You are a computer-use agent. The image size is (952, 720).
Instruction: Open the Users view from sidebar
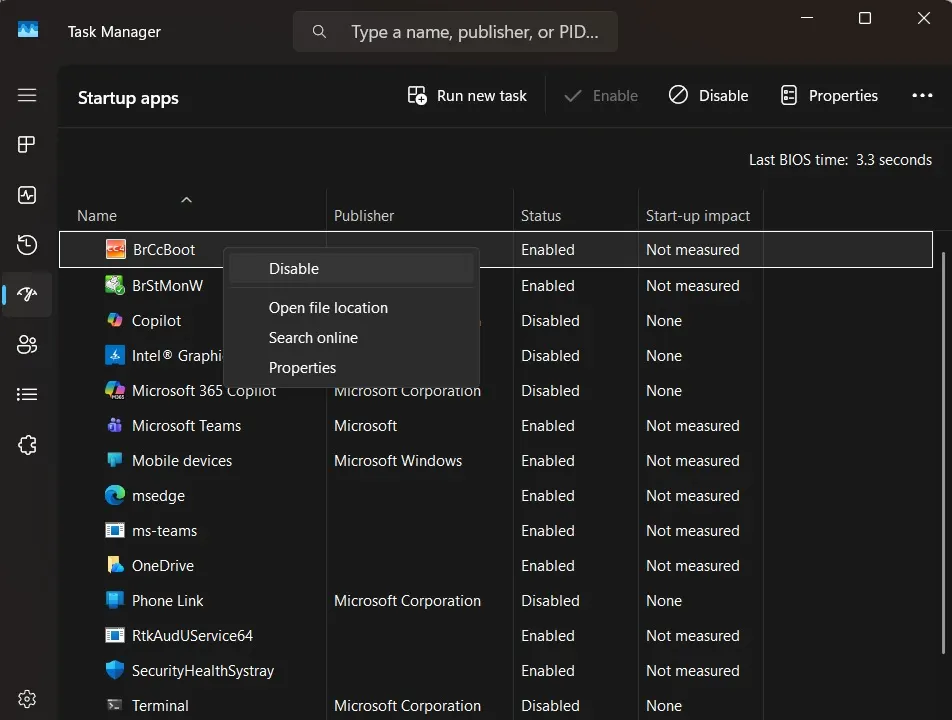(27, 344)
